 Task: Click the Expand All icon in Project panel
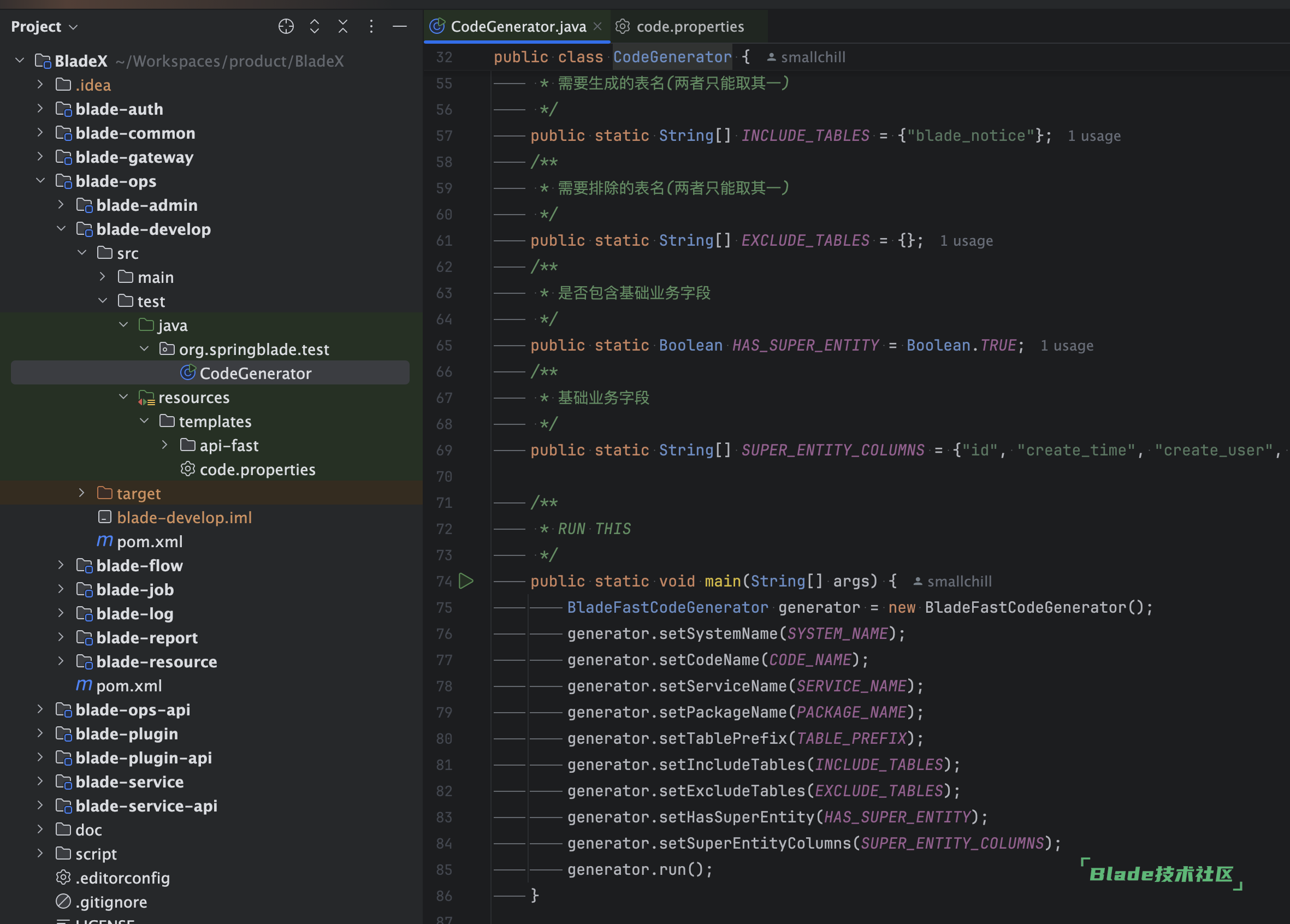tap(315, 26)
